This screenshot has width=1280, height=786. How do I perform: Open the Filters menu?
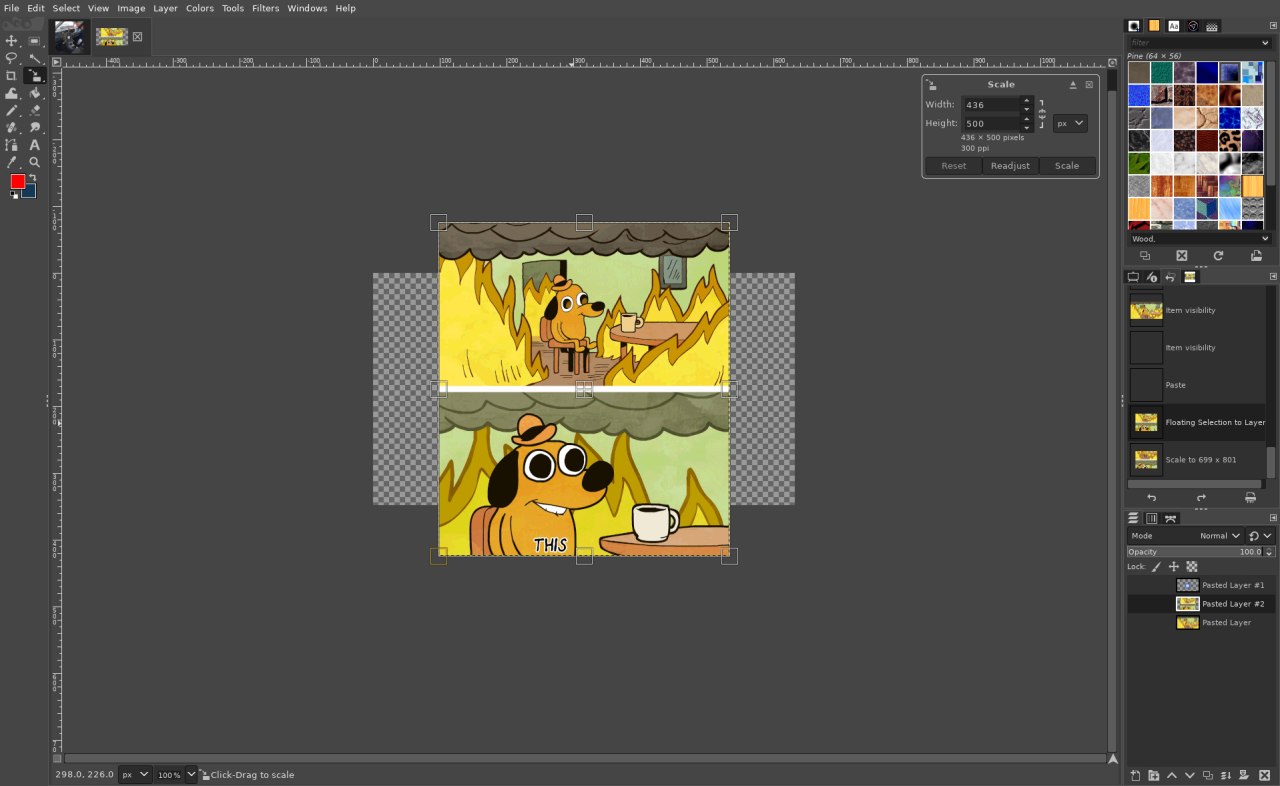click(266, 8)
